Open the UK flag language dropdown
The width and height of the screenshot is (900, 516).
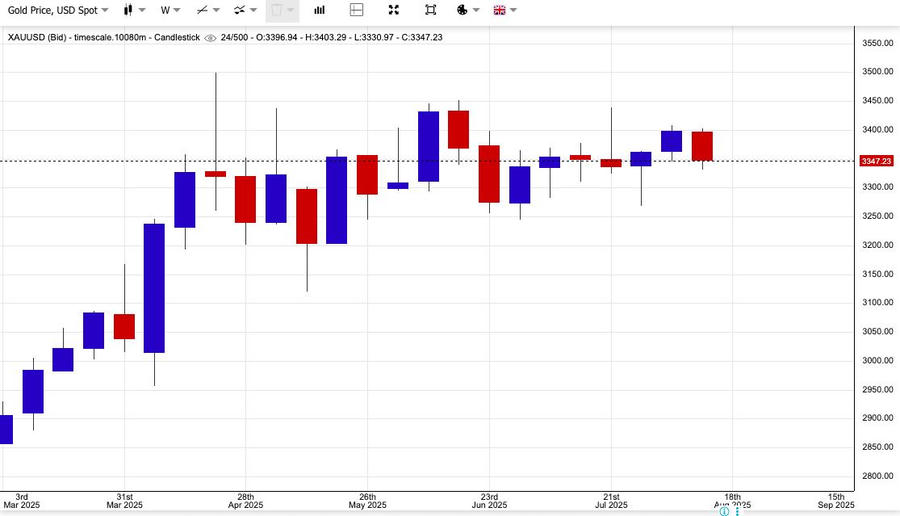[504, 10]
